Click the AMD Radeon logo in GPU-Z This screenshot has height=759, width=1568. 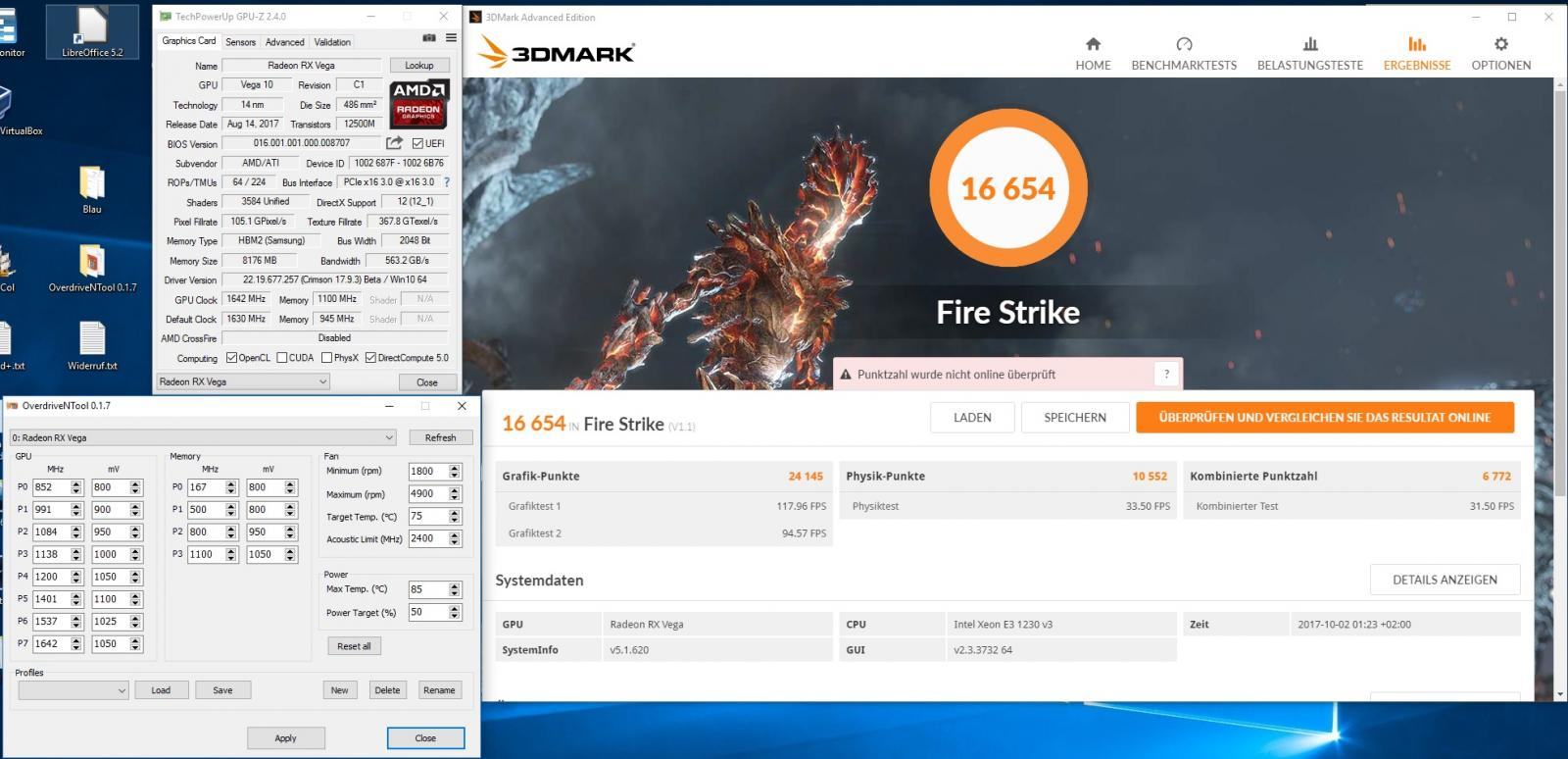(419, 105)
